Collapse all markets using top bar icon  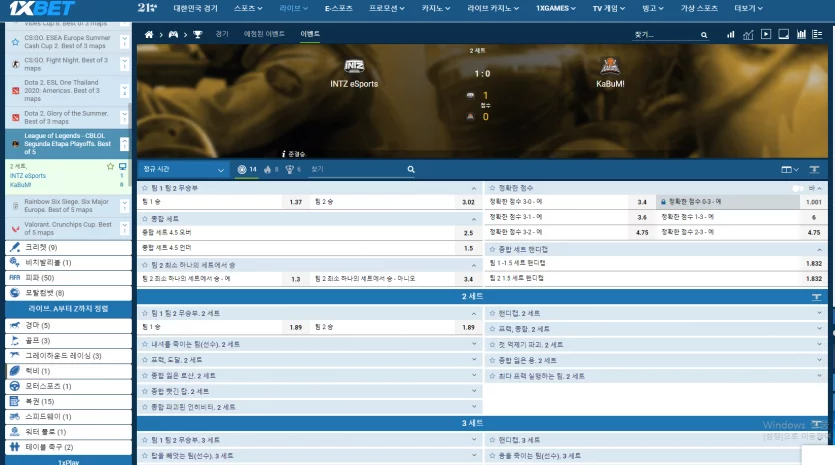click(x=814, y=169)
